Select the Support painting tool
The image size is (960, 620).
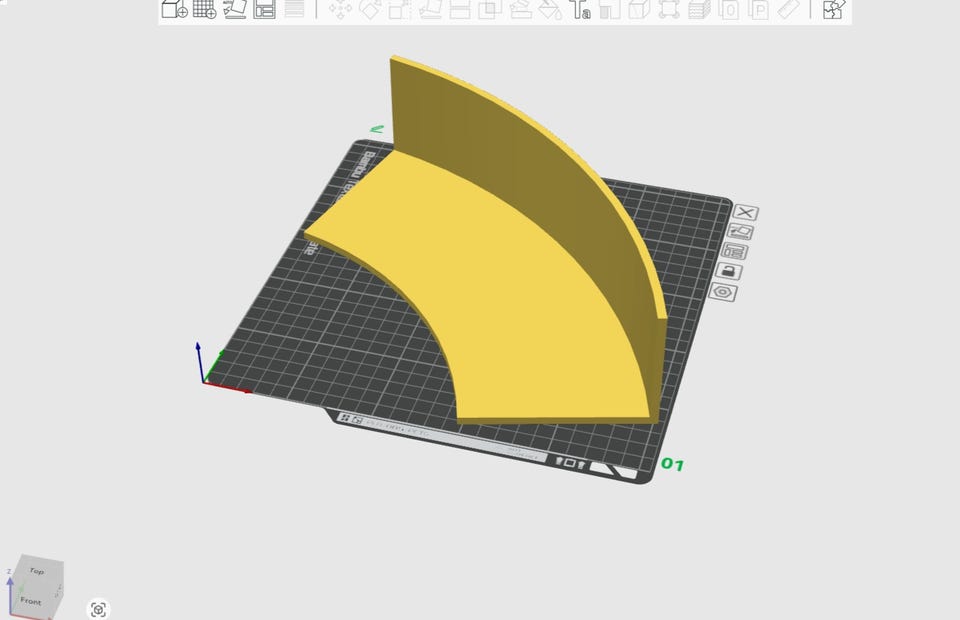click(520, 10)
